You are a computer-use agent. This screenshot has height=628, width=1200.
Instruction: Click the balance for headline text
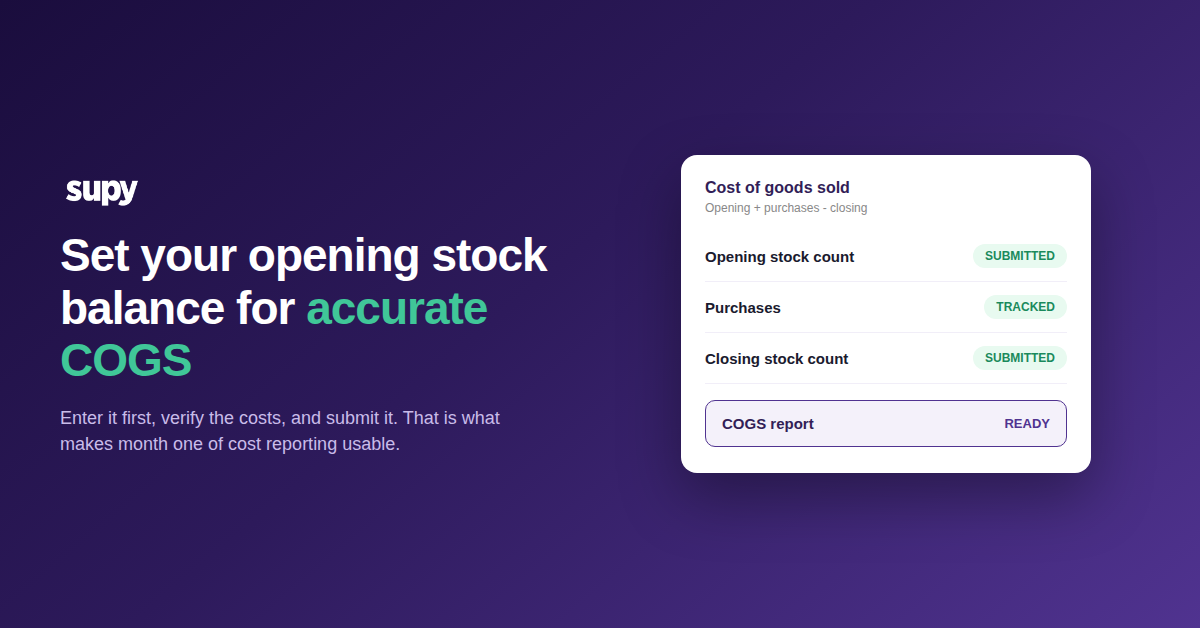(x=177, y=308)
